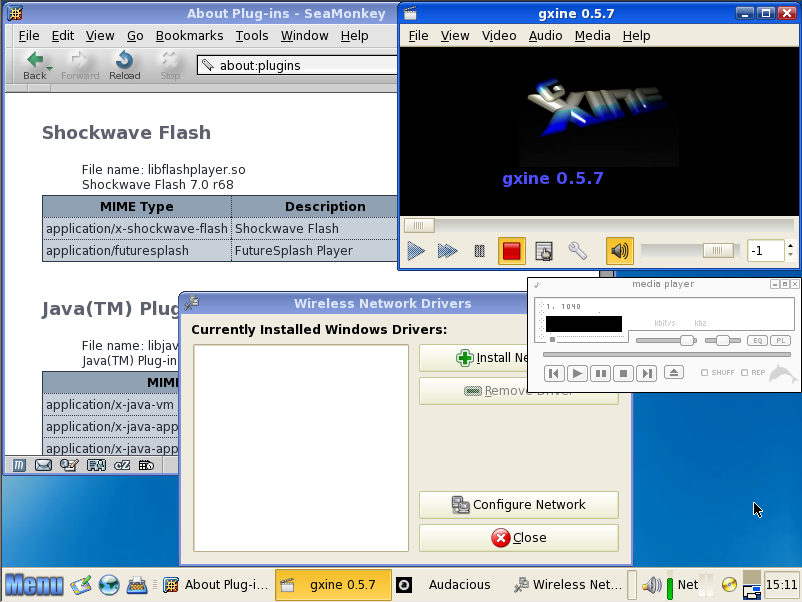Click the yellow disc tray icon
Screen dimensions: 802x602
[x=729, y=584]
